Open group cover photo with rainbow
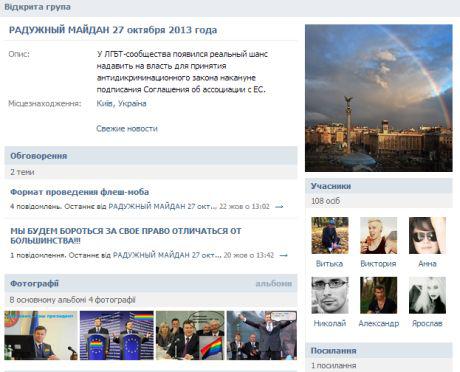This screenshot has height=372, width=460. [x=379, y=98]
